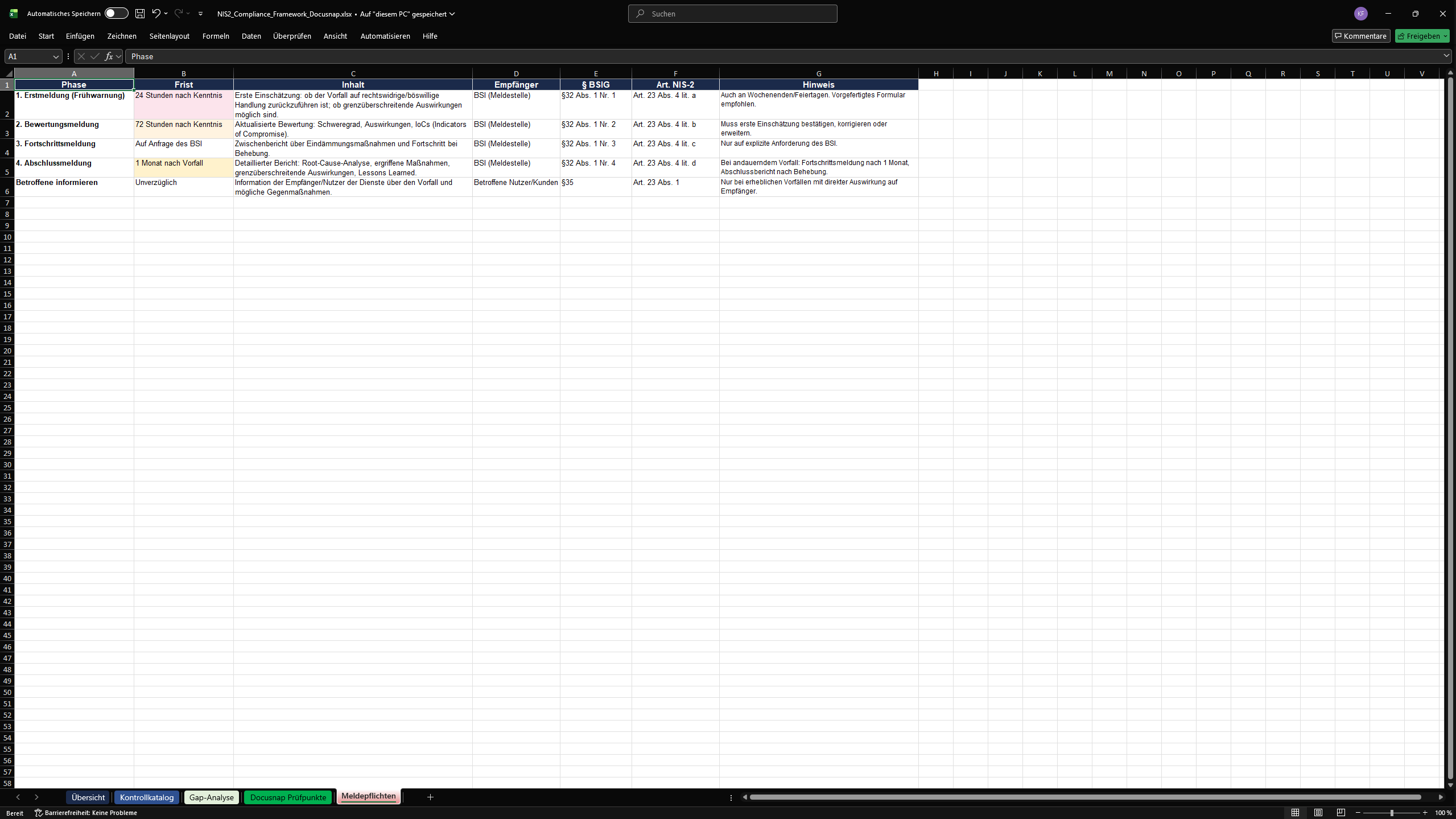This screenshot has width=1456, height=819.
Task: Expand the formula bar chevron
Action: click(1446, 56)
